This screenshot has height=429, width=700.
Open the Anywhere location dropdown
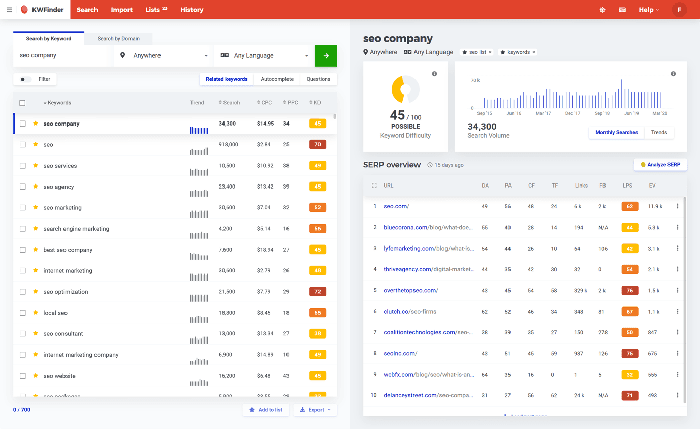tap(162, 56)
